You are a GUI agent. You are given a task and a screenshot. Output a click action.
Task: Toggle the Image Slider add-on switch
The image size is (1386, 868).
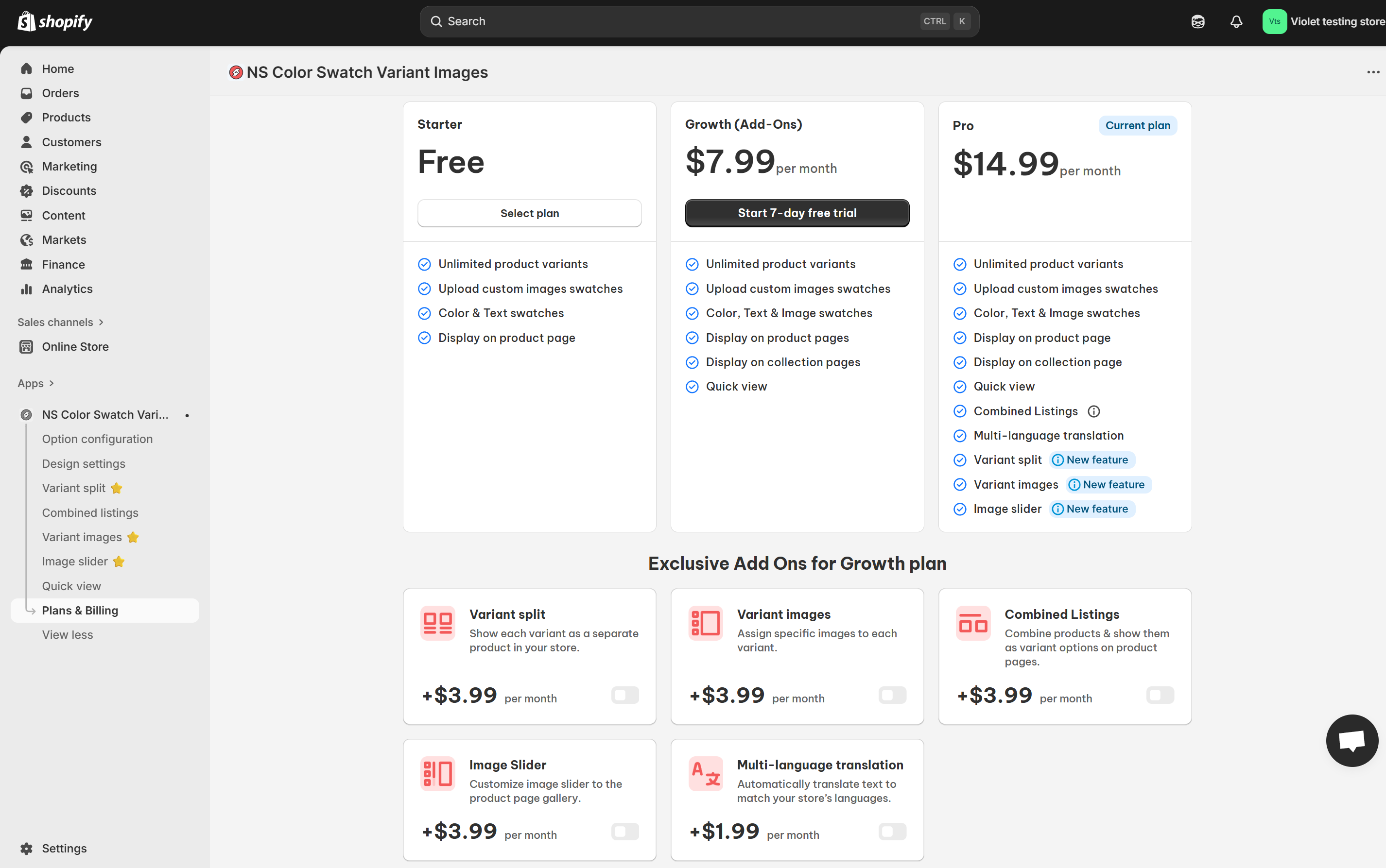(x=625, y=831)
